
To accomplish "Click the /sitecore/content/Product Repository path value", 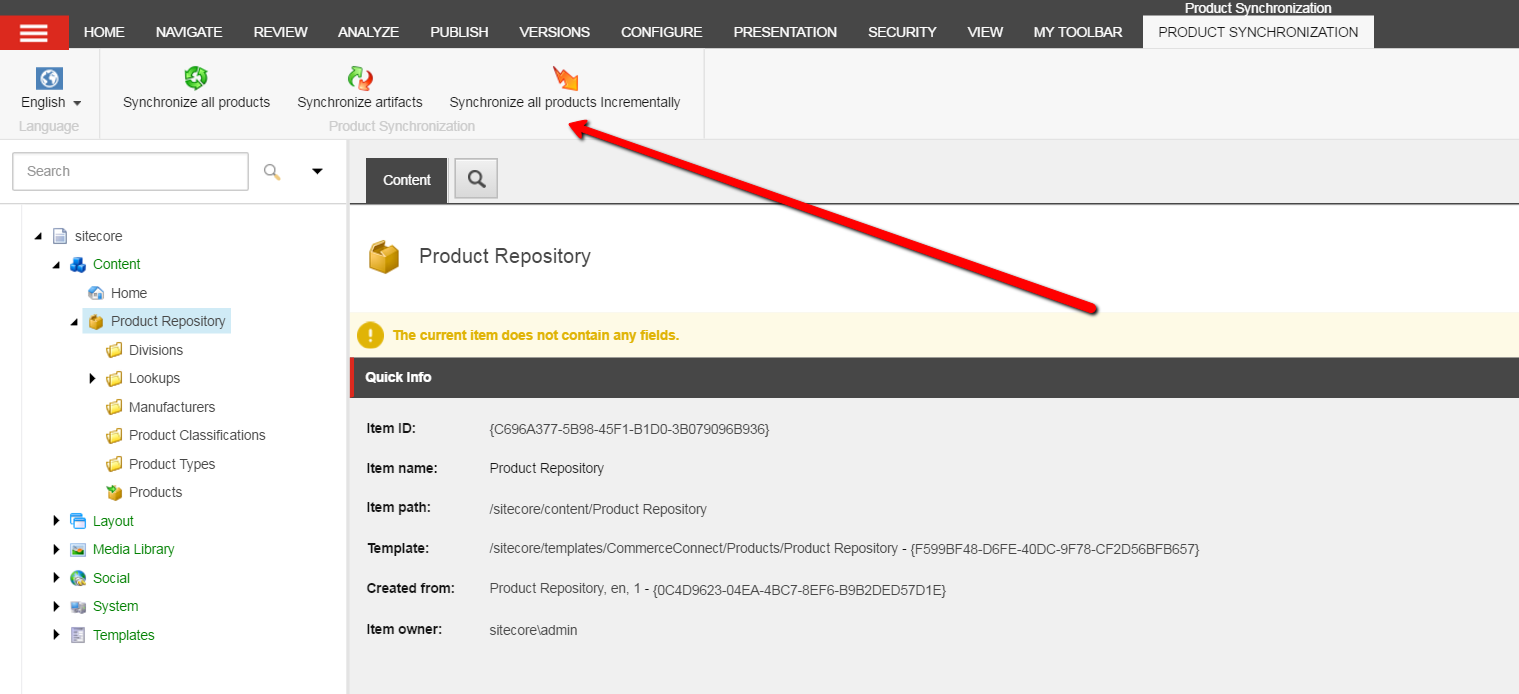I will coord(598,509).
